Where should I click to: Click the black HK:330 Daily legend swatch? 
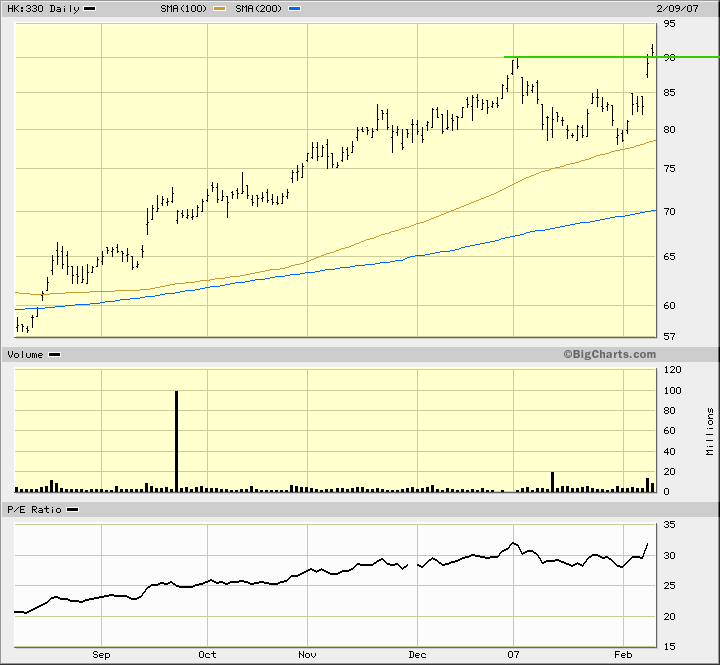pos(90,9)
